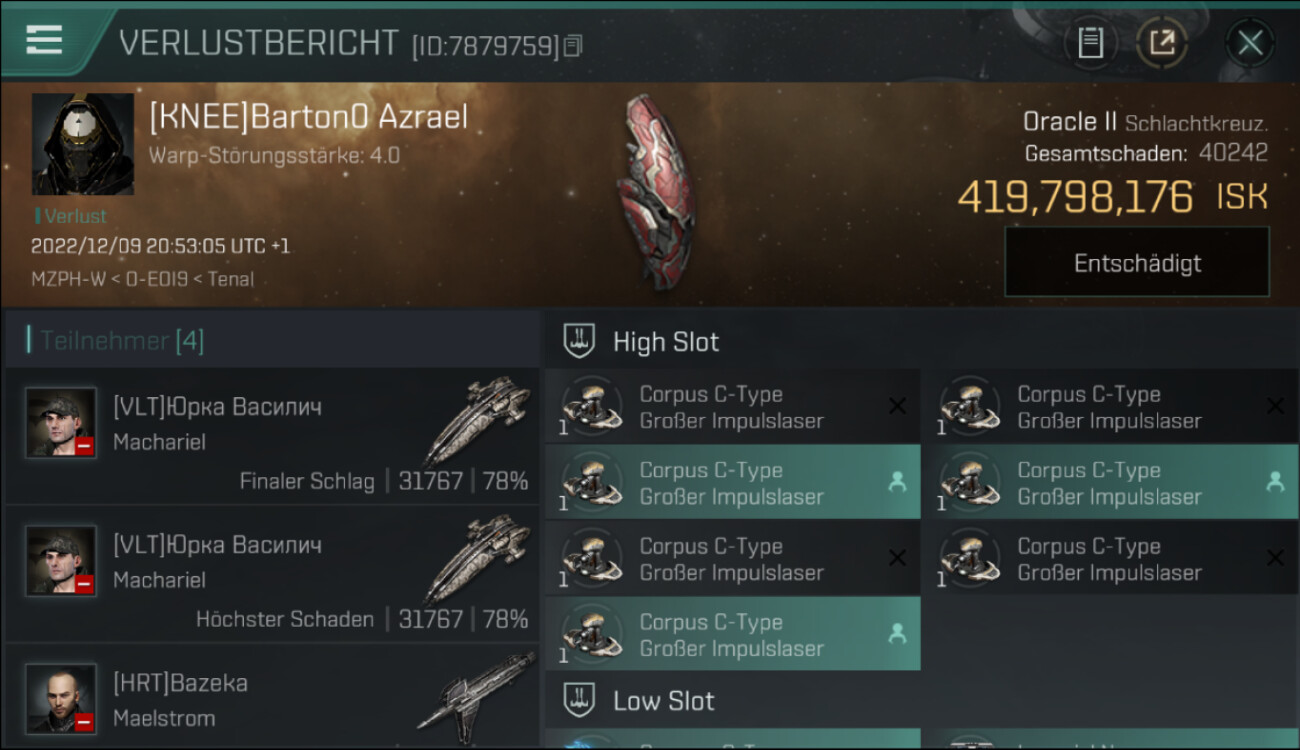Click person icon on second-row left laser

[897, 482]
